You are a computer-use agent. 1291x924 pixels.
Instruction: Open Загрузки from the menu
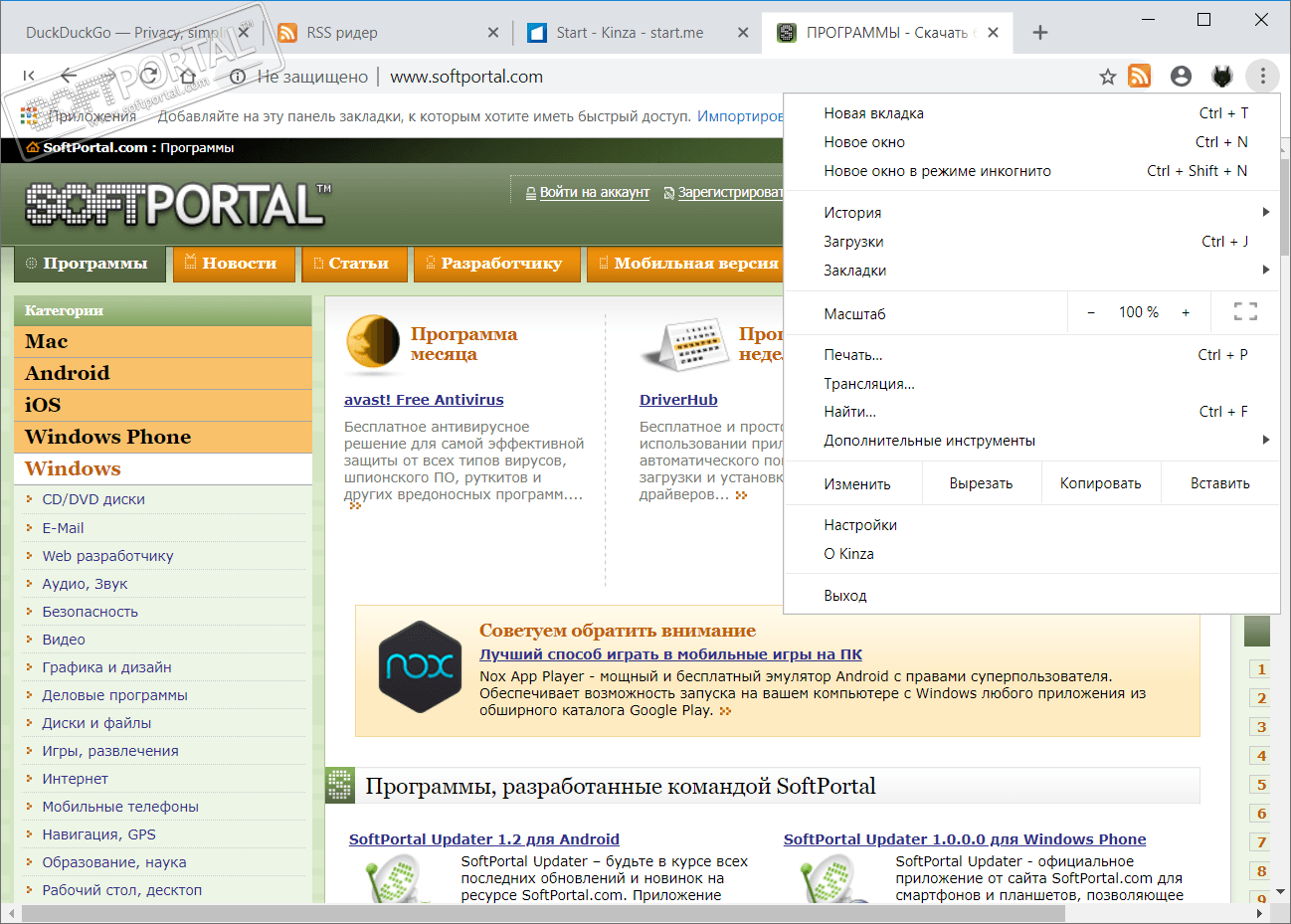(x=1031, y=242)
